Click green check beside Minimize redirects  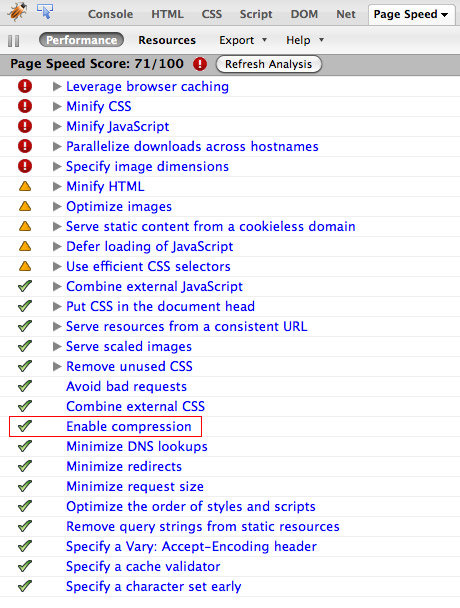point(25,466)
